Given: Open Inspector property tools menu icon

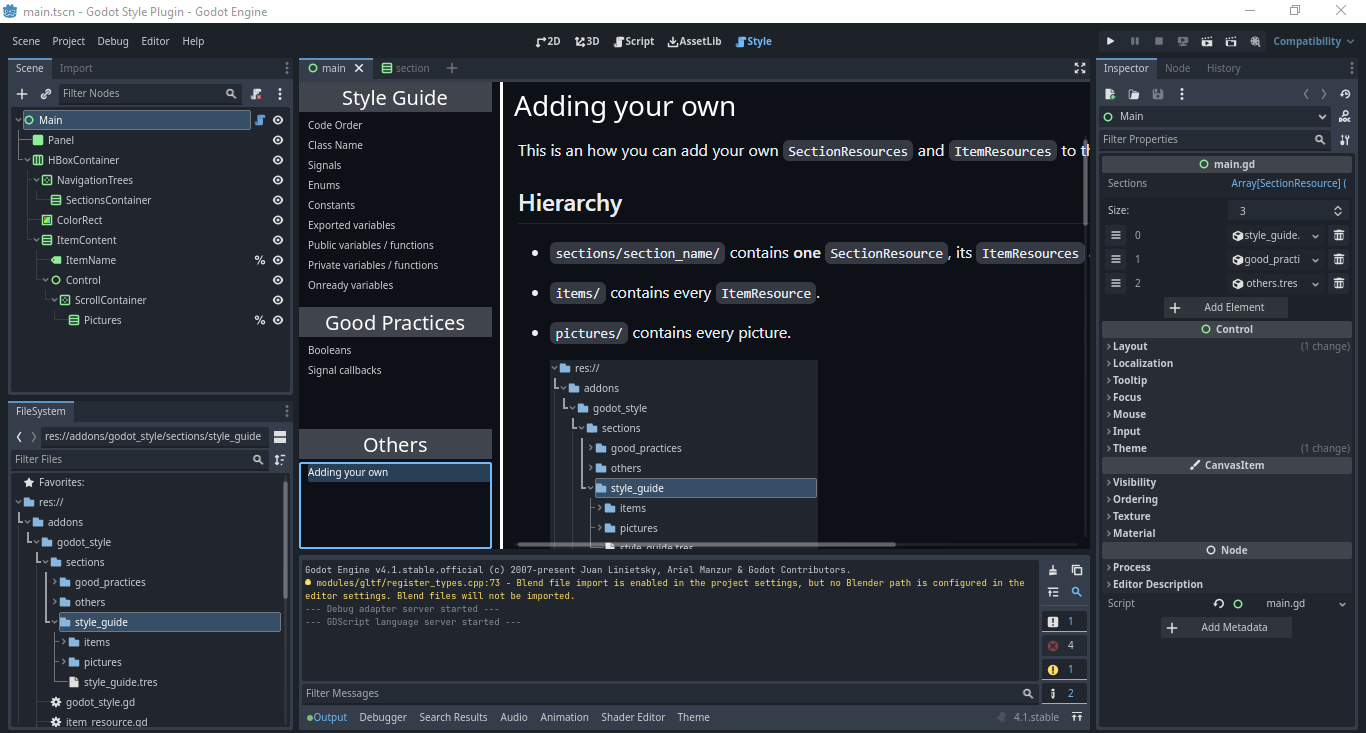Looking at the screenshot, I should [1345, 139].
